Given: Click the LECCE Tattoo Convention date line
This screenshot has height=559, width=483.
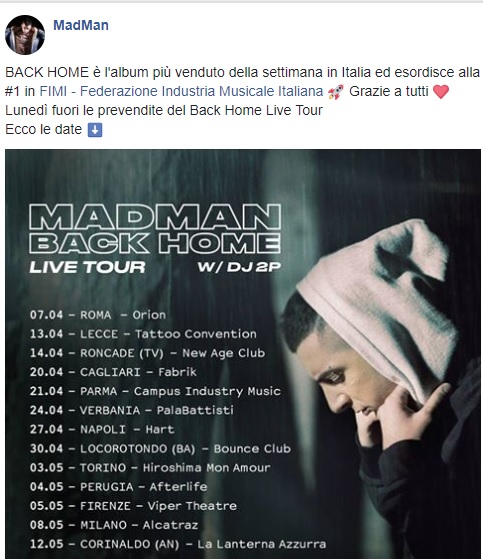Looking at the screenshot, I should click(x=143, y=334).
